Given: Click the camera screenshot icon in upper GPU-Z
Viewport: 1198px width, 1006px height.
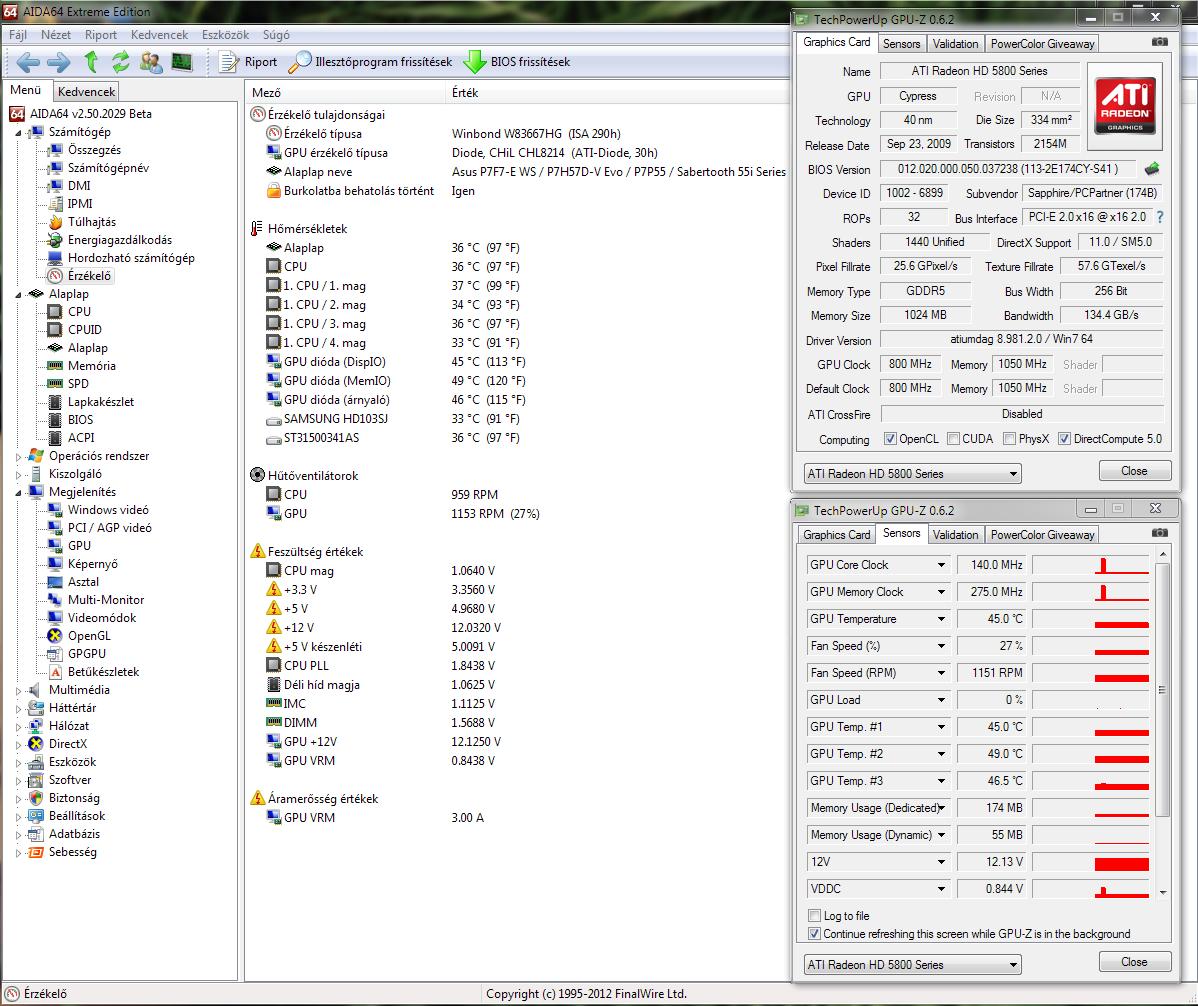Looking at the screenshot, I should [1160, 42].
